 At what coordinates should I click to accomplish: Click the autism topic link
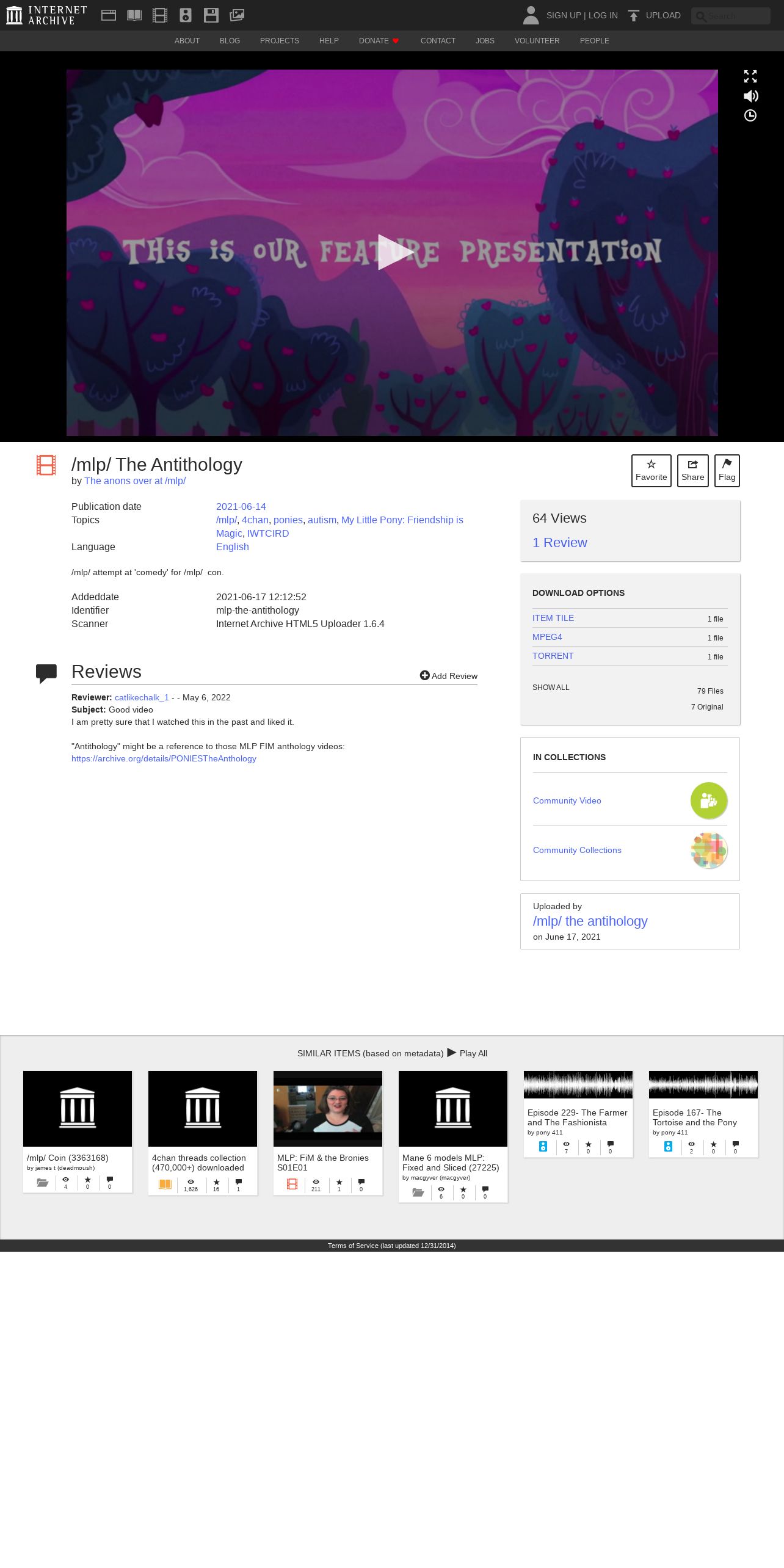click(x=322, y=520)
